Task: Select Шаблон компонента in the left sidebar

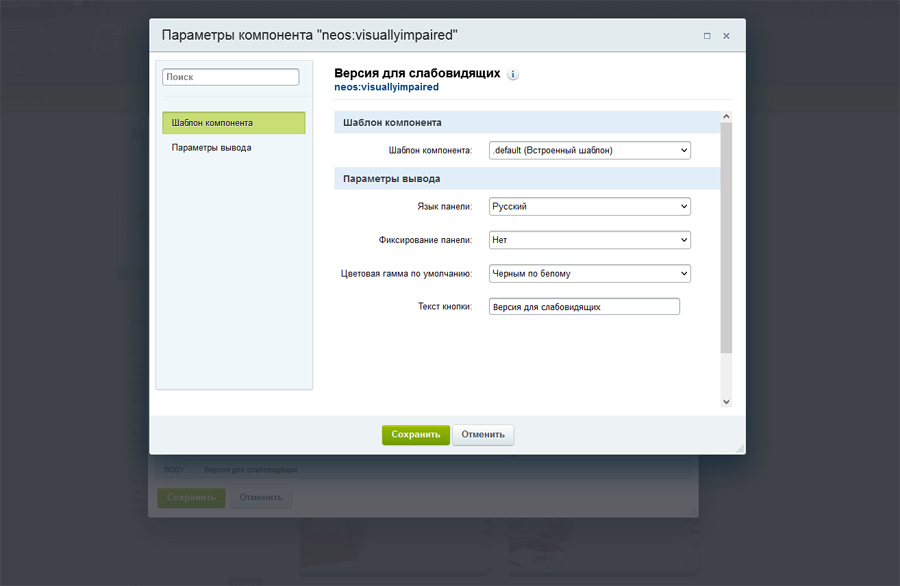Action: click(233, 123)
